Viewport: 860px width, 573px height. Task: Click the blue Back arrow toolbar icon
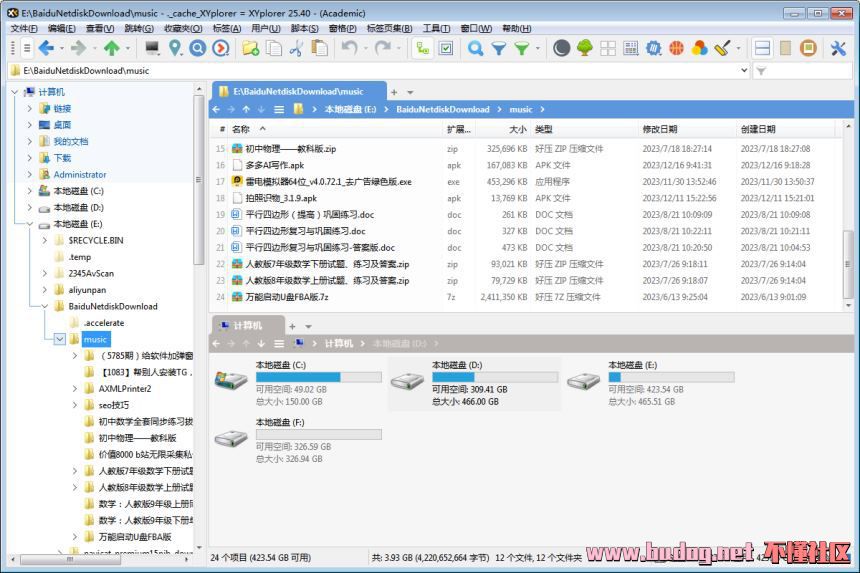click(46, 48)
